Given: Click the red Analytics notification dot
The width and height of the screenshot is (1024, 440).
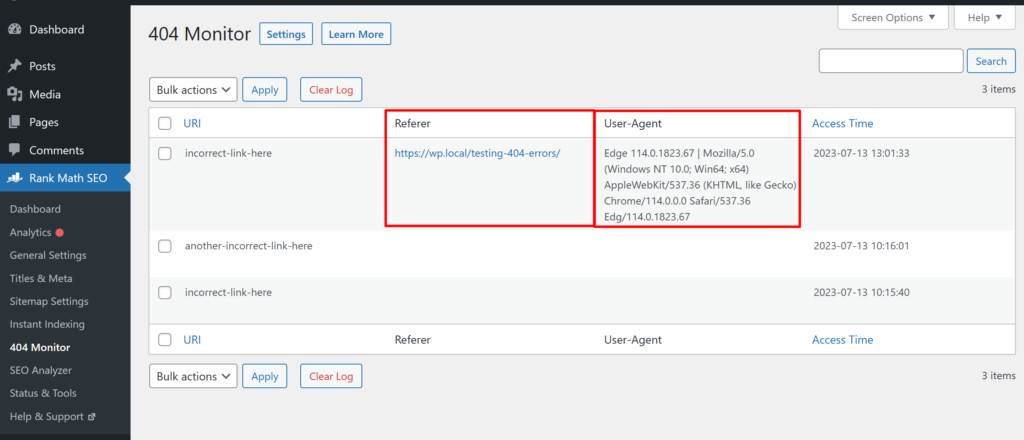Looking at the screenshot, I should [x=59, y=232].
